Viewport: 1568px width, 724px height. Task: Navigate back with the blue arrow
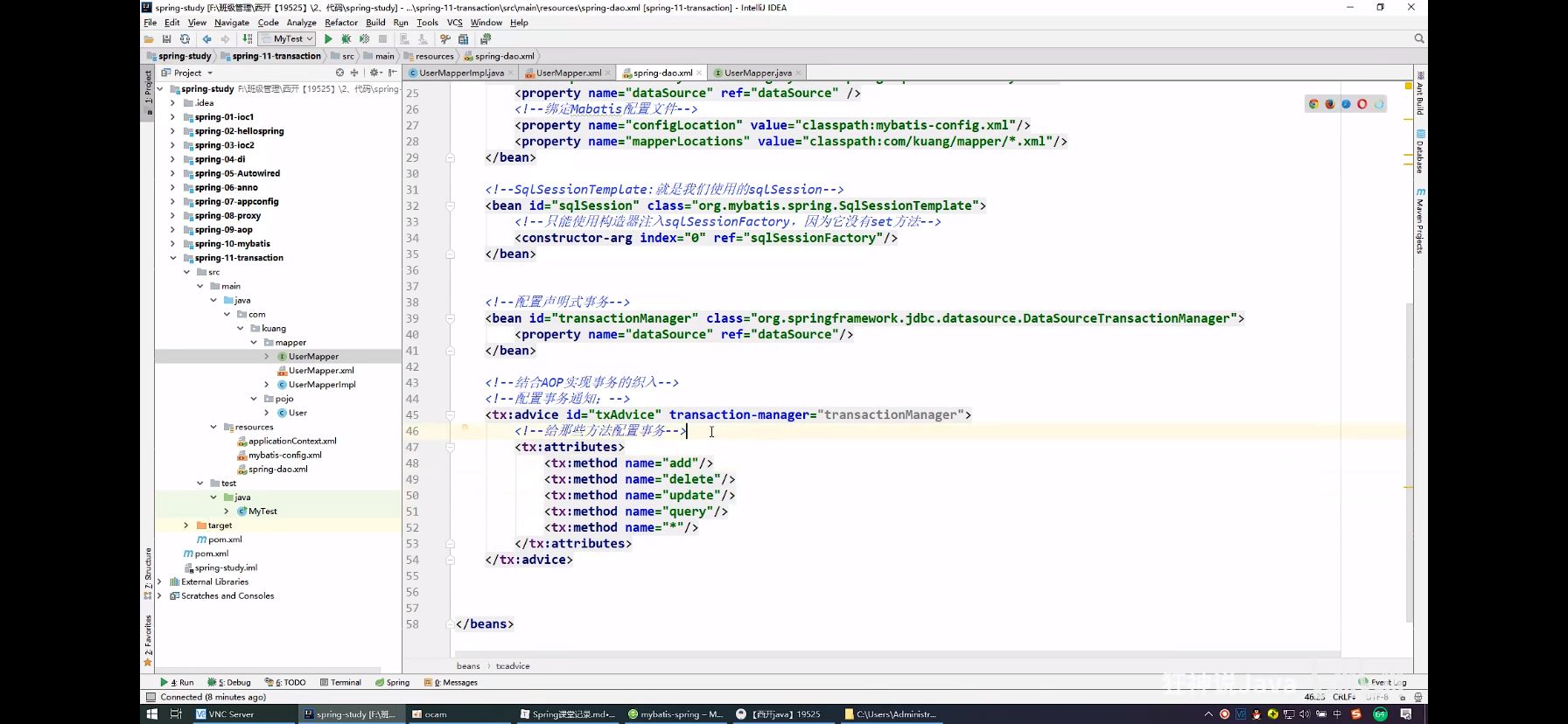pyautogui.click(x=206, y=39)
